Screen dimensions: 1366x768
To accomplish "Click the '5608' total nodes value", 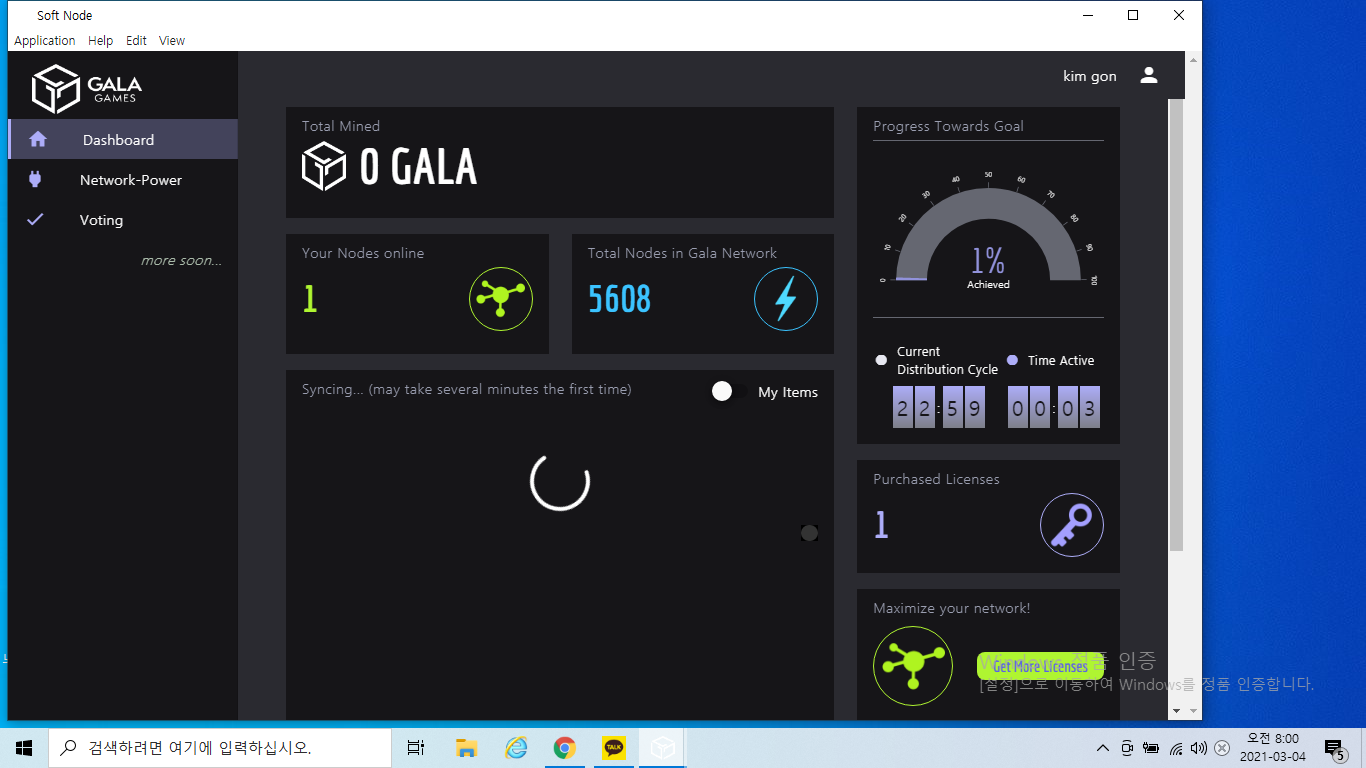I will tap(619, 299).
